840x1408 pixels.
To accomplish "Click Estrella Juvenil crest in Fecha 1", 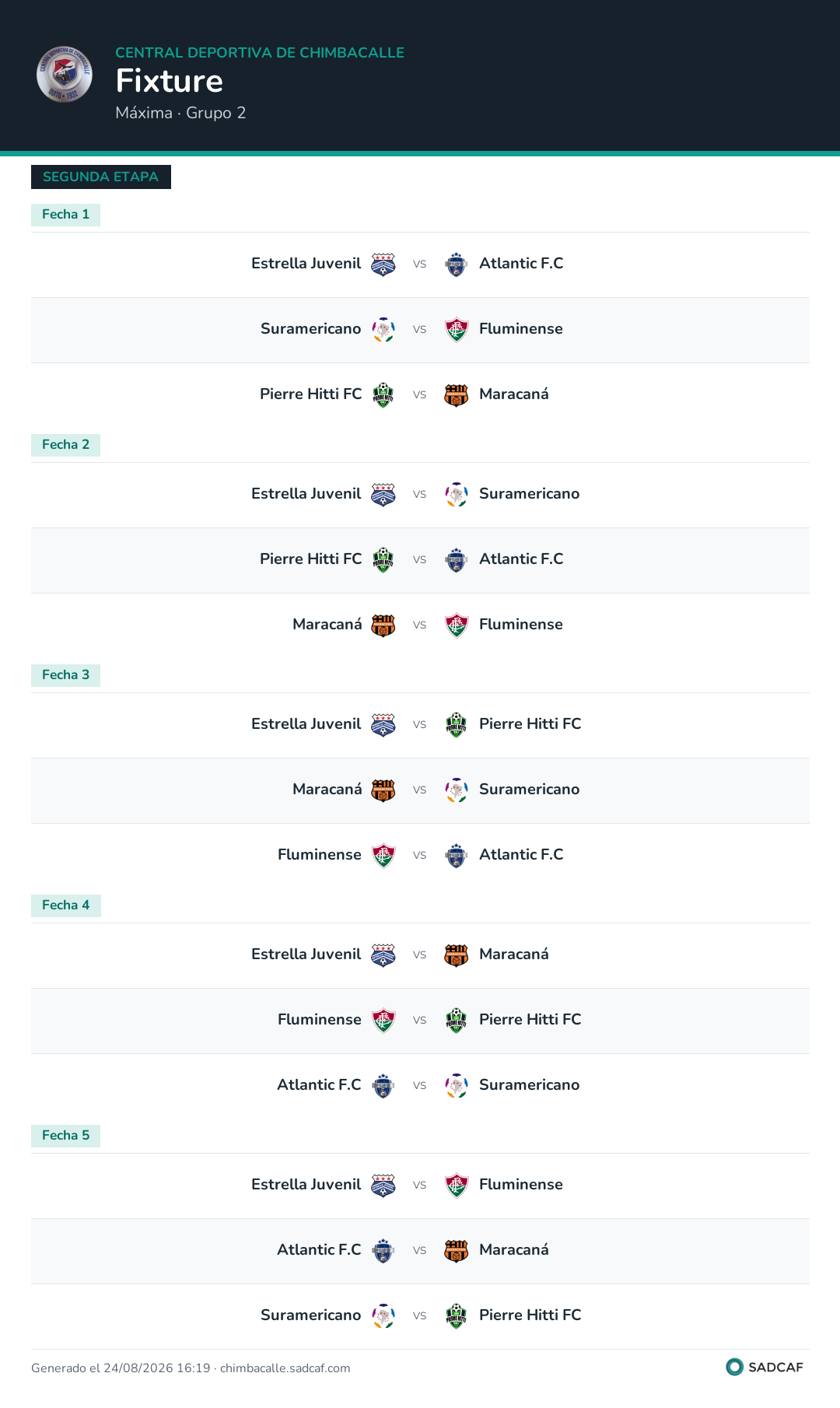I will pyautogui.click(x=383, y=264).
